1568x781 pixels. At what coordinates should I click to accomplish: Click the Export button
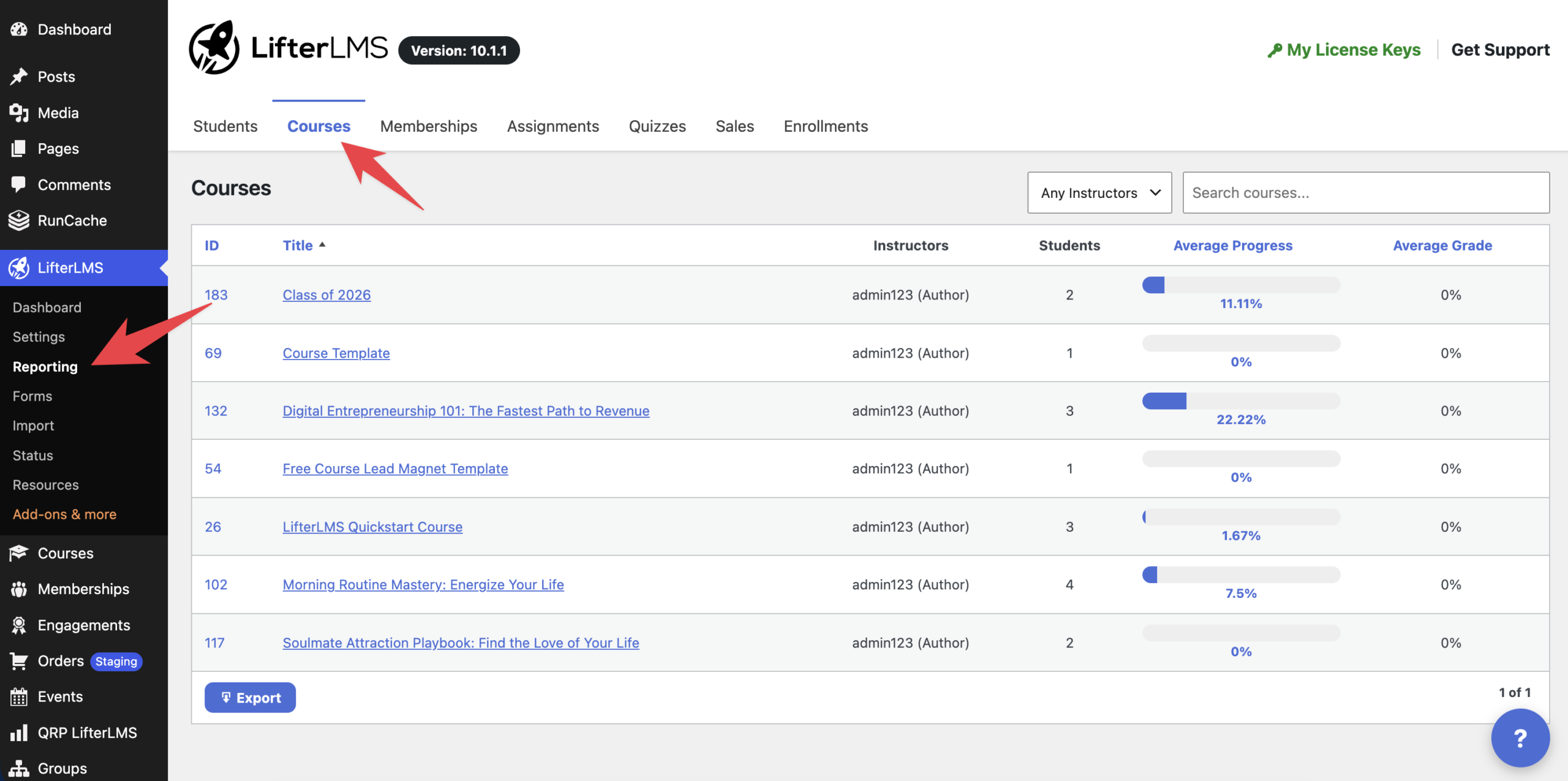[250, 697]
